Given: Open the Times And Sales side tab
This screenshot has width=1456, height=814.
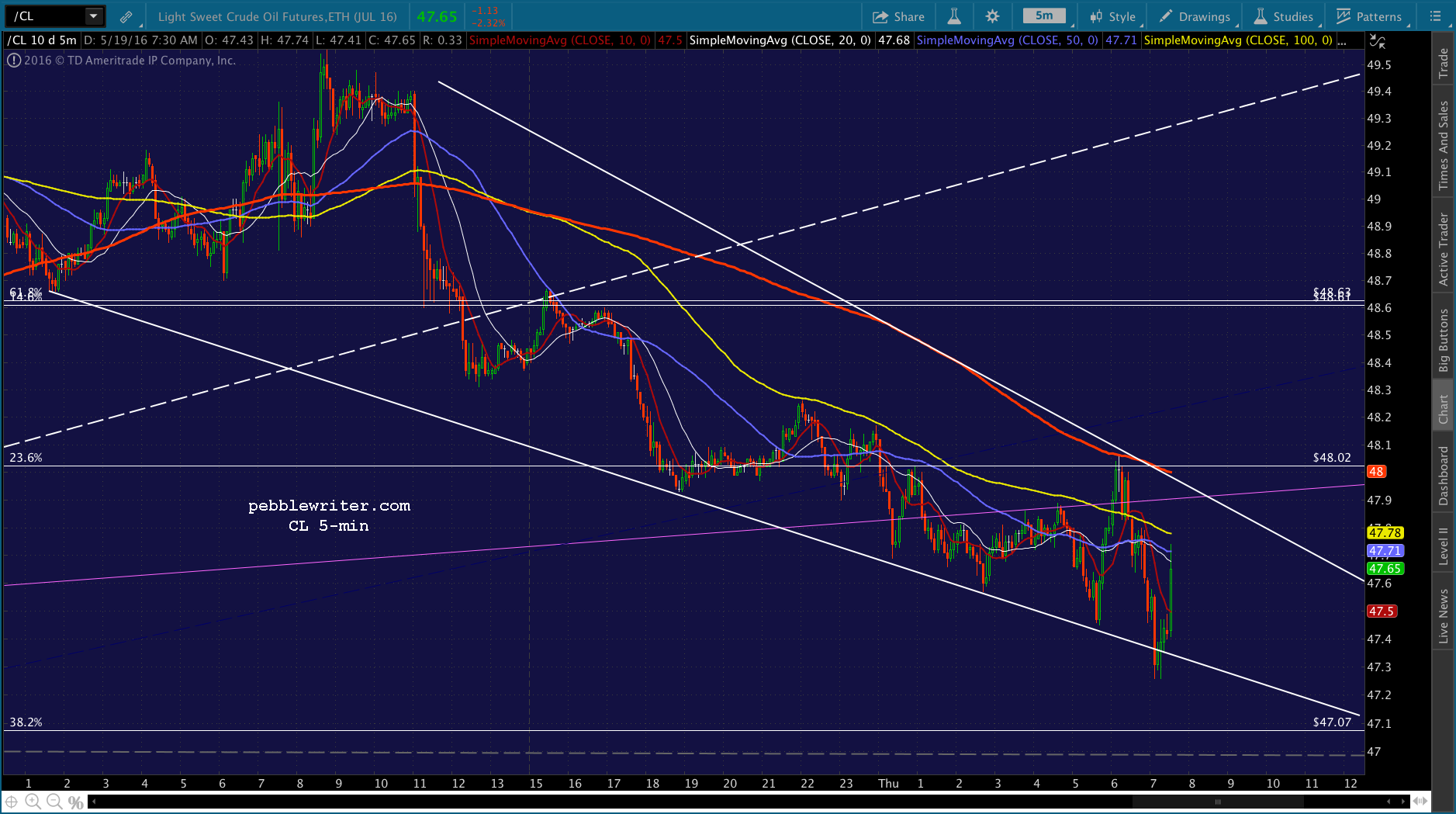Looking at the screenshot, I should [x=1444, y=146].
